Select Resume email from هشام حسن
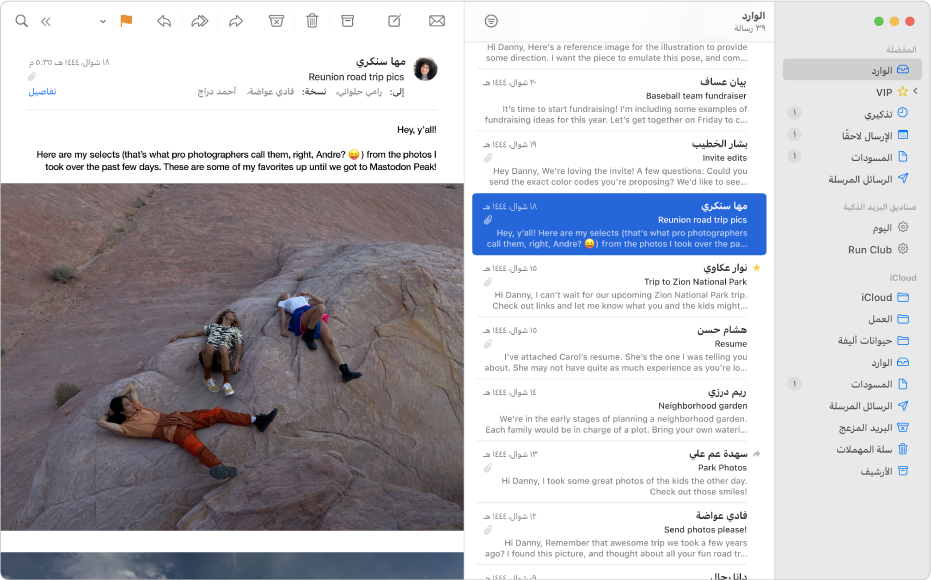 click(619, 348)
